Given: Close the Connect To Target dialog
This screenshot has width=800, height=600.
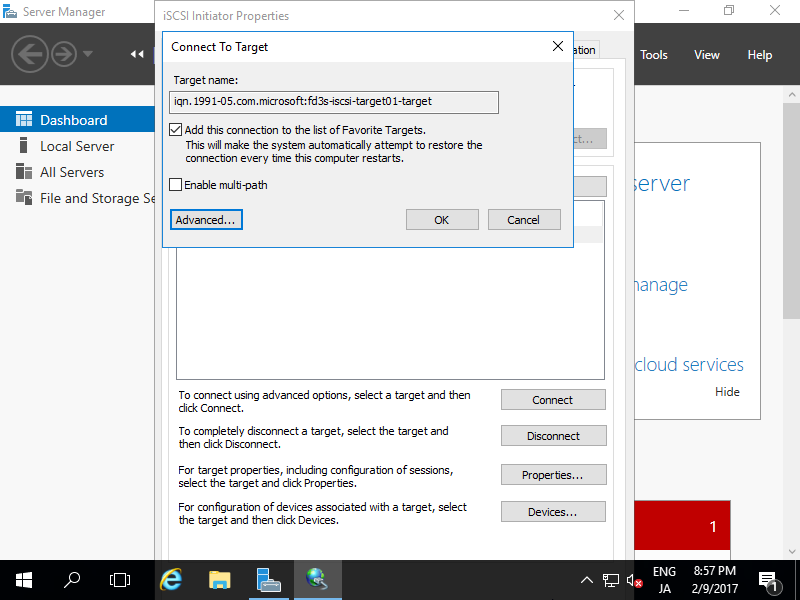Looking at the screenshot, I should [x=558, y=46].
